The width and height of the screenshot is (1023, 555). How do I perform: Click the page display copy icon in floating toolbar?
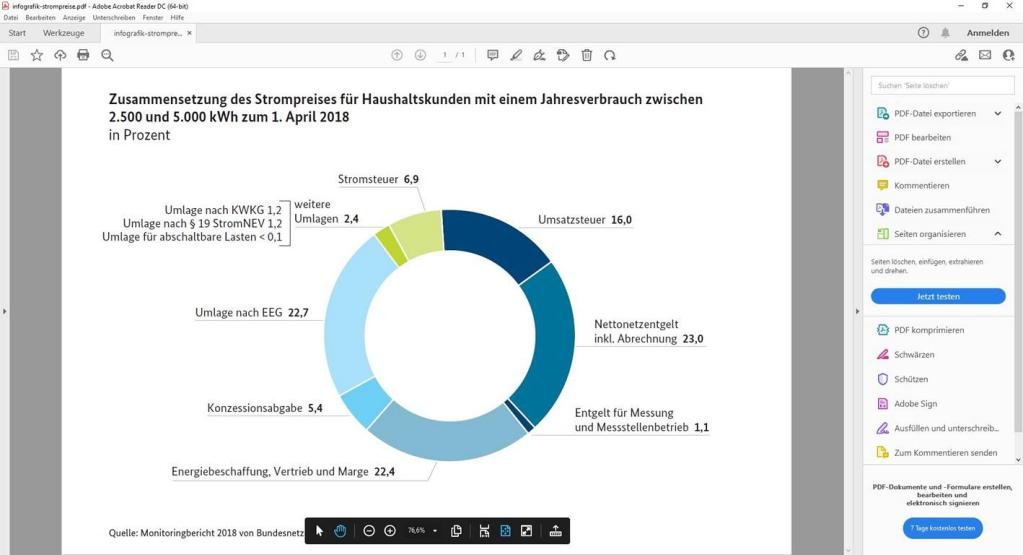coord(456,531)
